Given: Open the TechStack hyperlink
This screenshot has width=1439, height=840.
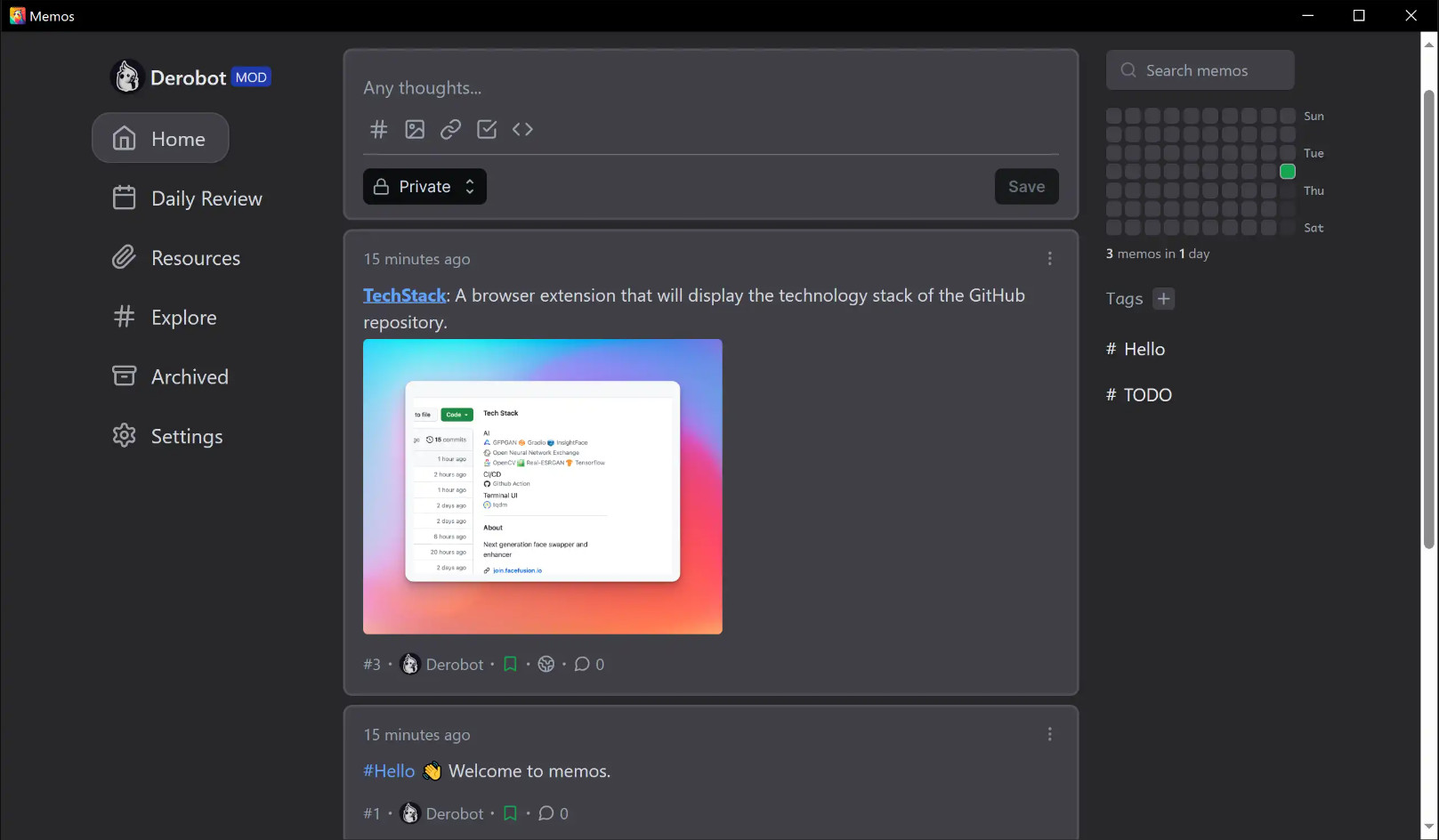Looking at the screenshot, I should pos(404,295).
